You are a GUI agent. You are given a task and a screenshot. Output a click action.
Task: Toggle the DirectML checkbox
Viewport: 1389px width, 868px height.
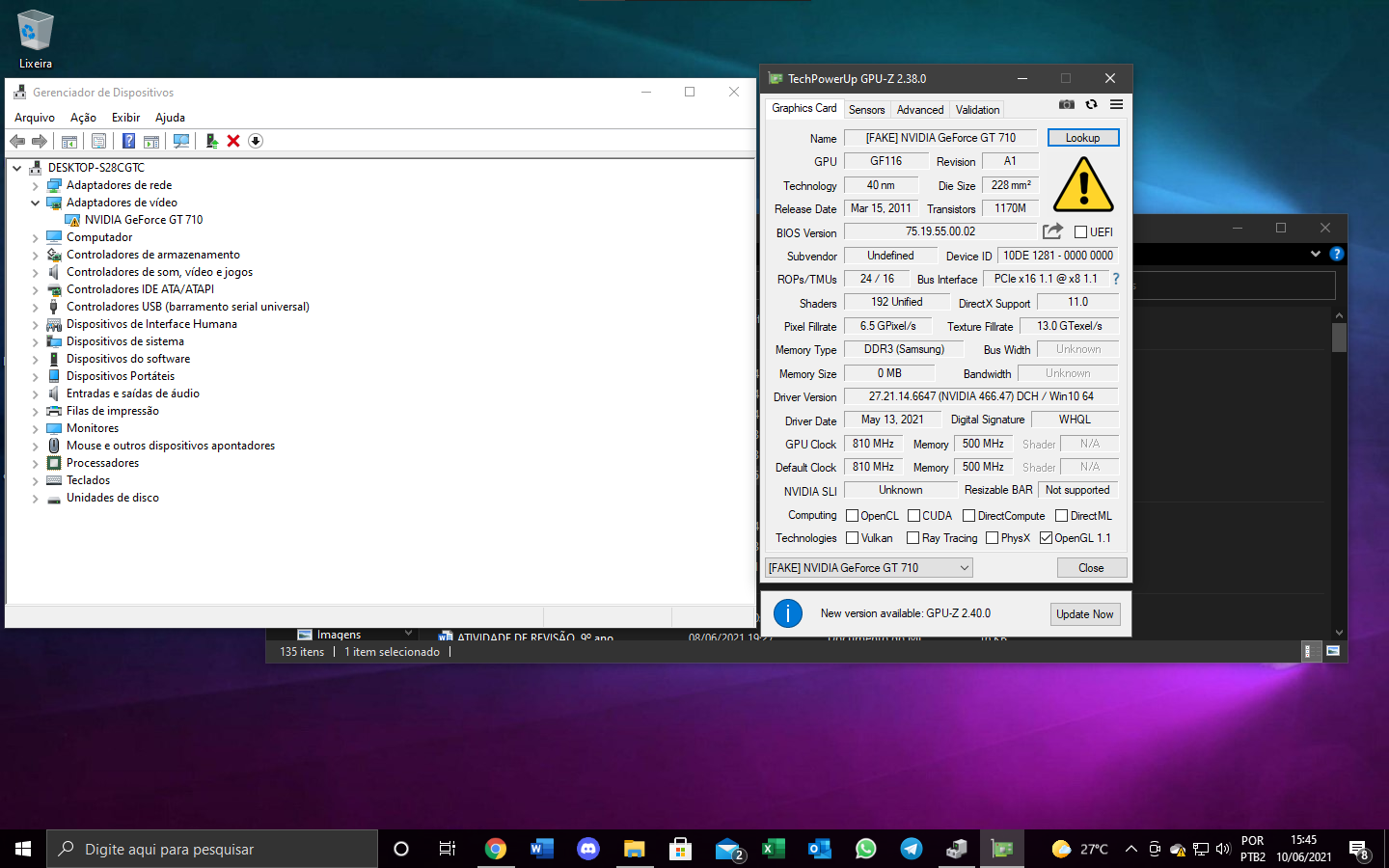coord(1061,516)
